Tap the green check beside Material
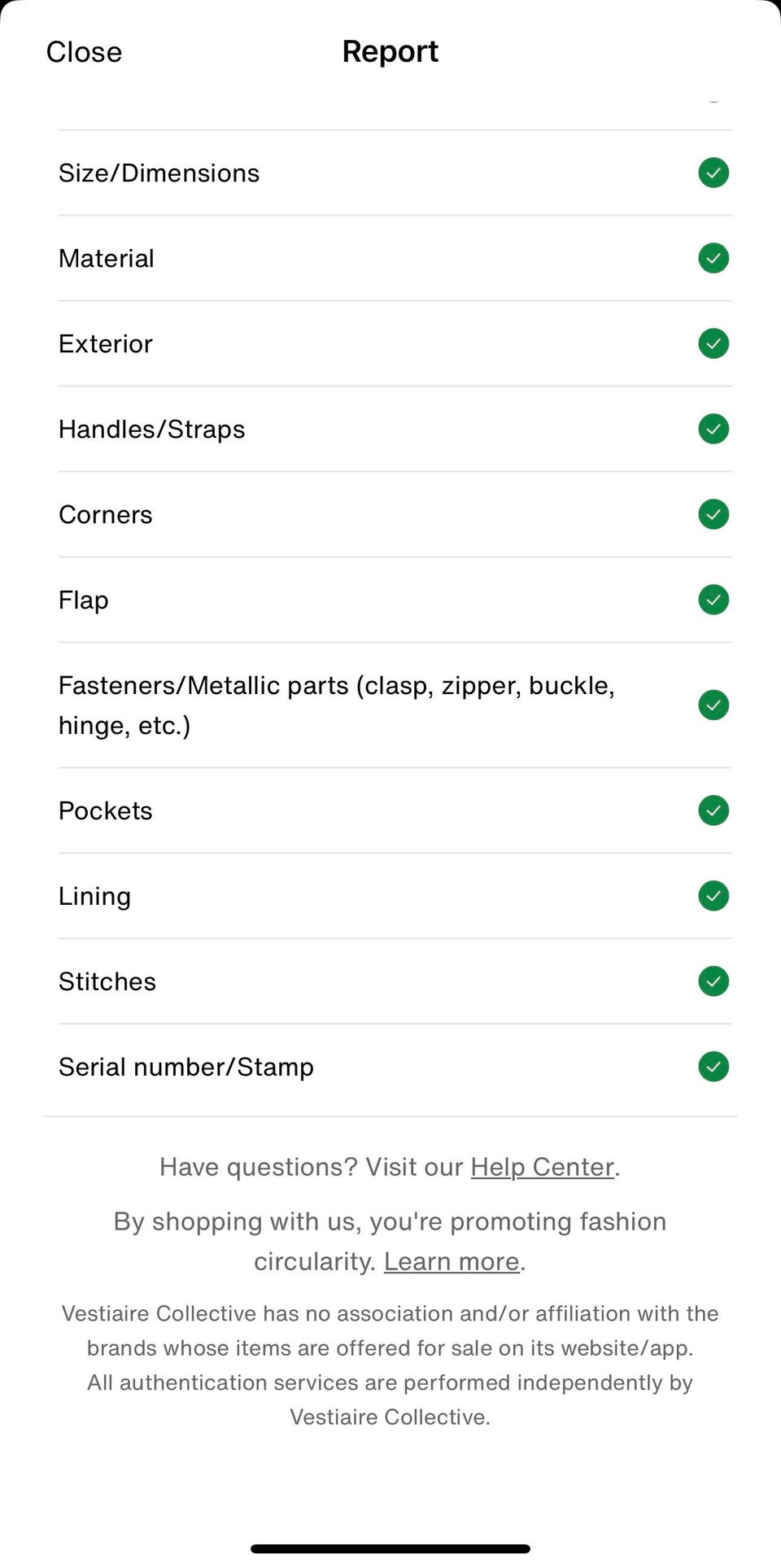Screen dimensions: 781x1568 [x=713, y=258]
